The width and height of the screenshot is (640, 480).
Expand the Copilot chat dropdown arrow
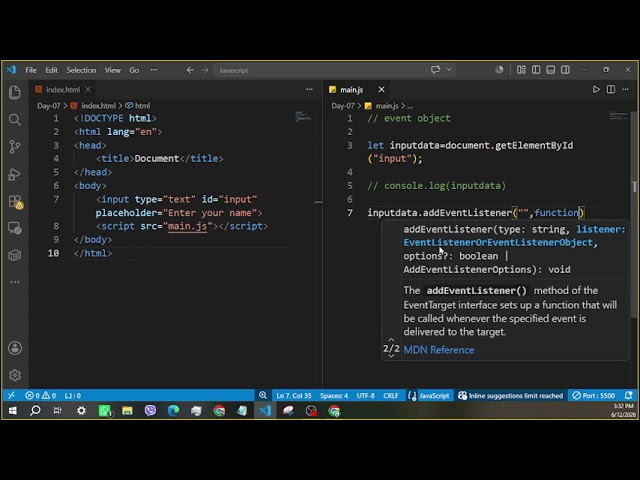(449, 70)
